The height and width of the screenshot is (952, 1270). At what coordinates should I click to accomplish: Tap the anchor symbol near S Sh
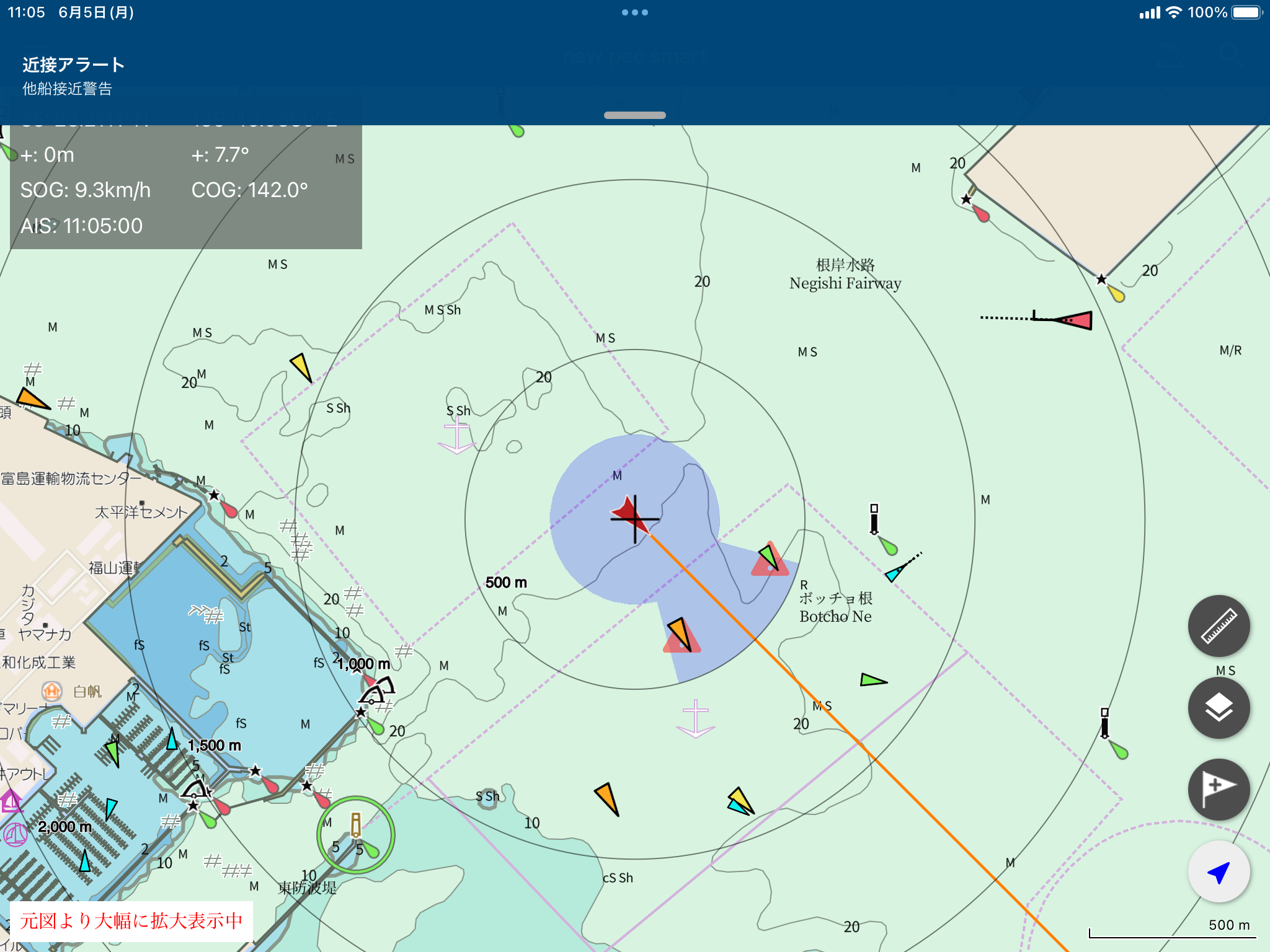click(457, 434)
